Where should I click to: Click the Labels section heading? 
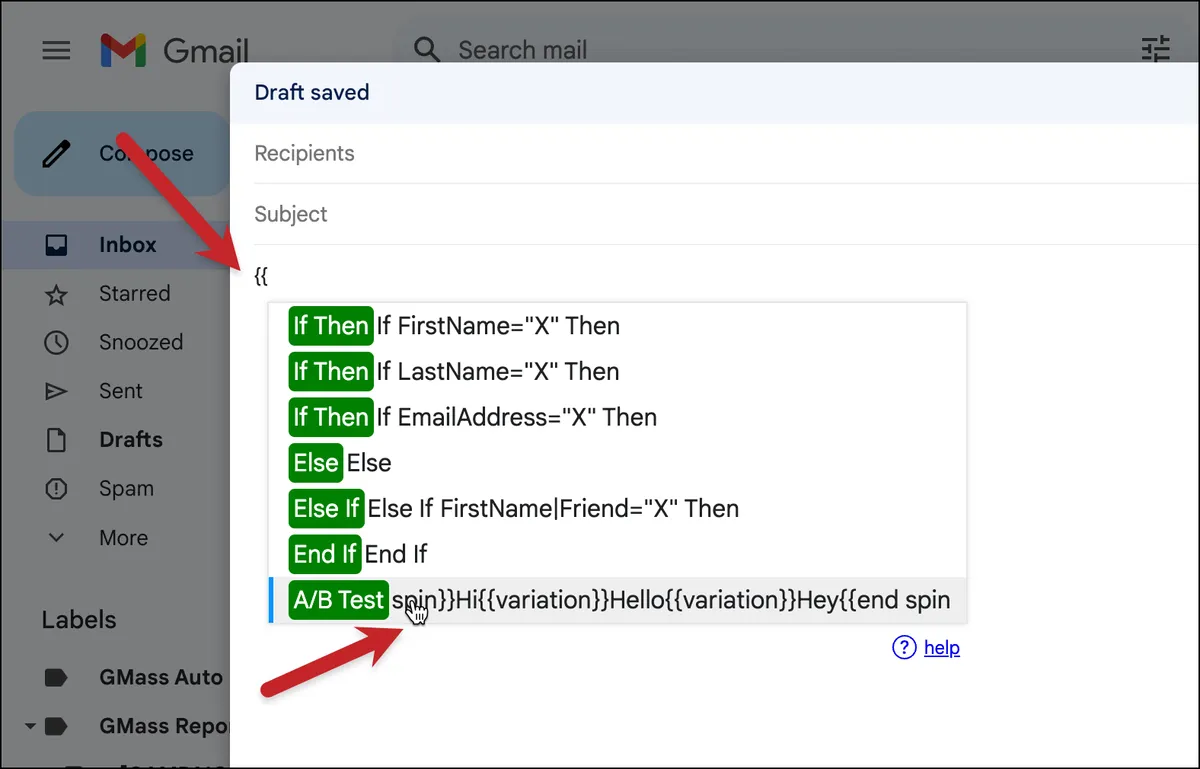[79, 620]
